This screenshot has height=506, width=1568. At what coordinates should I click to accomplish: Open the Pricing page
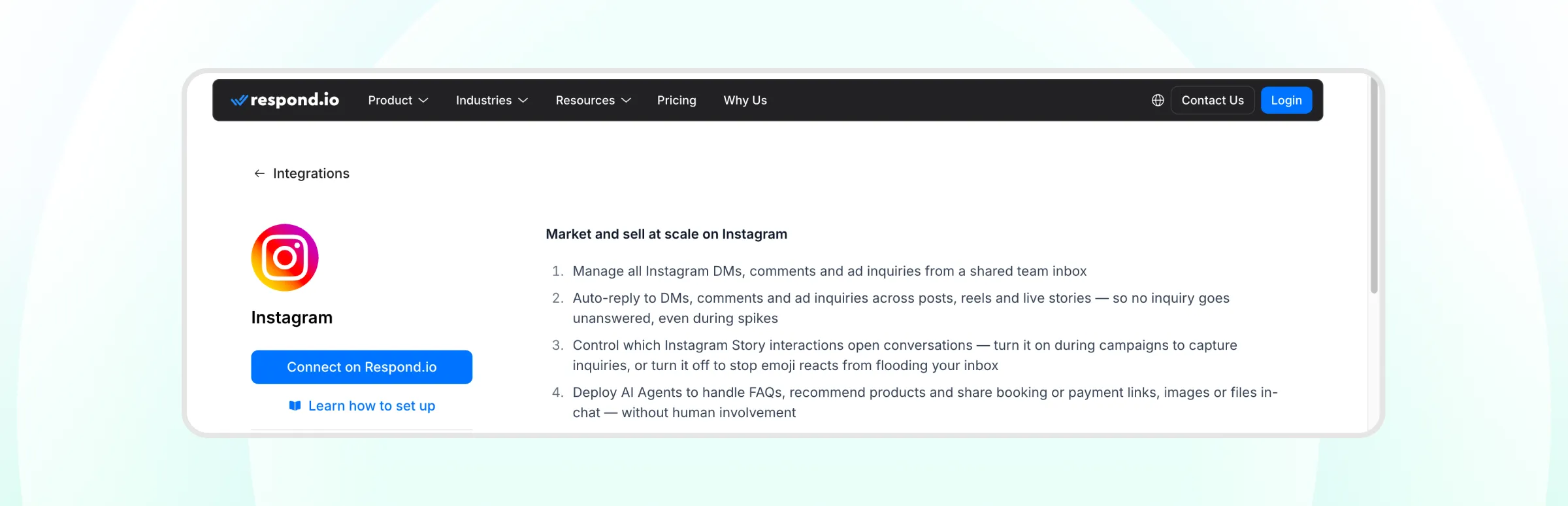coord(676,100)
